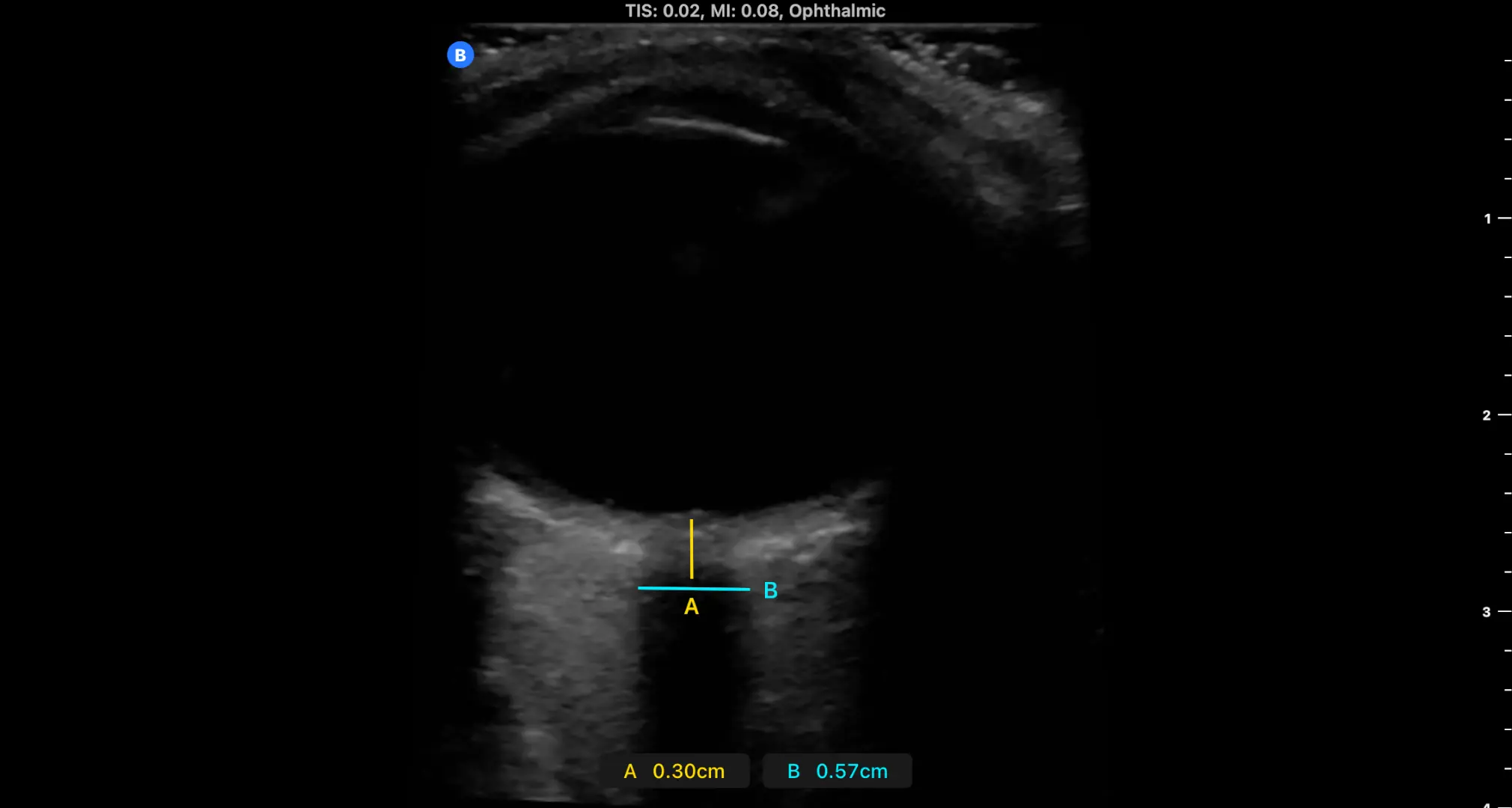Click the right endpoint of caliper B
This screenshot has height=808, width=1512.
point(749,589)
